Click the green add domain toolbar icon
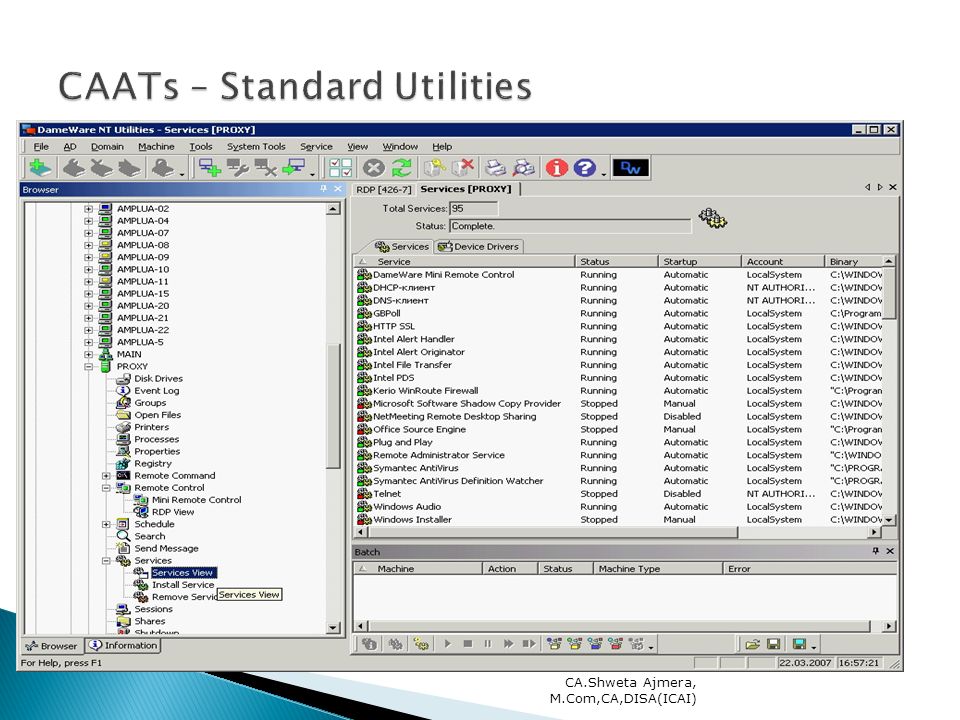The height and width of the screenshot is (720, 960). pyautogui.click(x=40, y=168)
